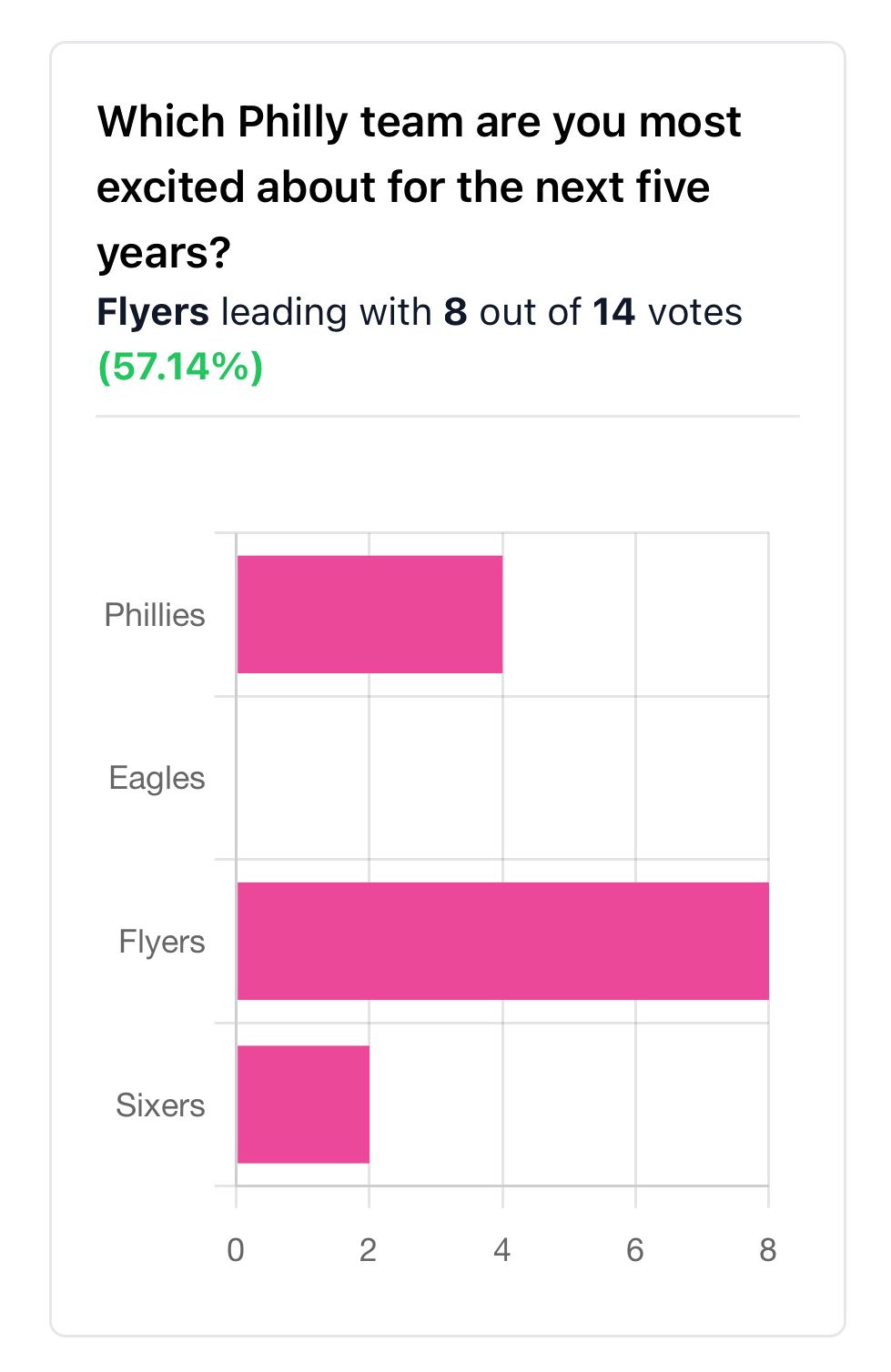Click the pink Sixers bar
This screenshot has height=1372, width=891.
[303, 1104]
